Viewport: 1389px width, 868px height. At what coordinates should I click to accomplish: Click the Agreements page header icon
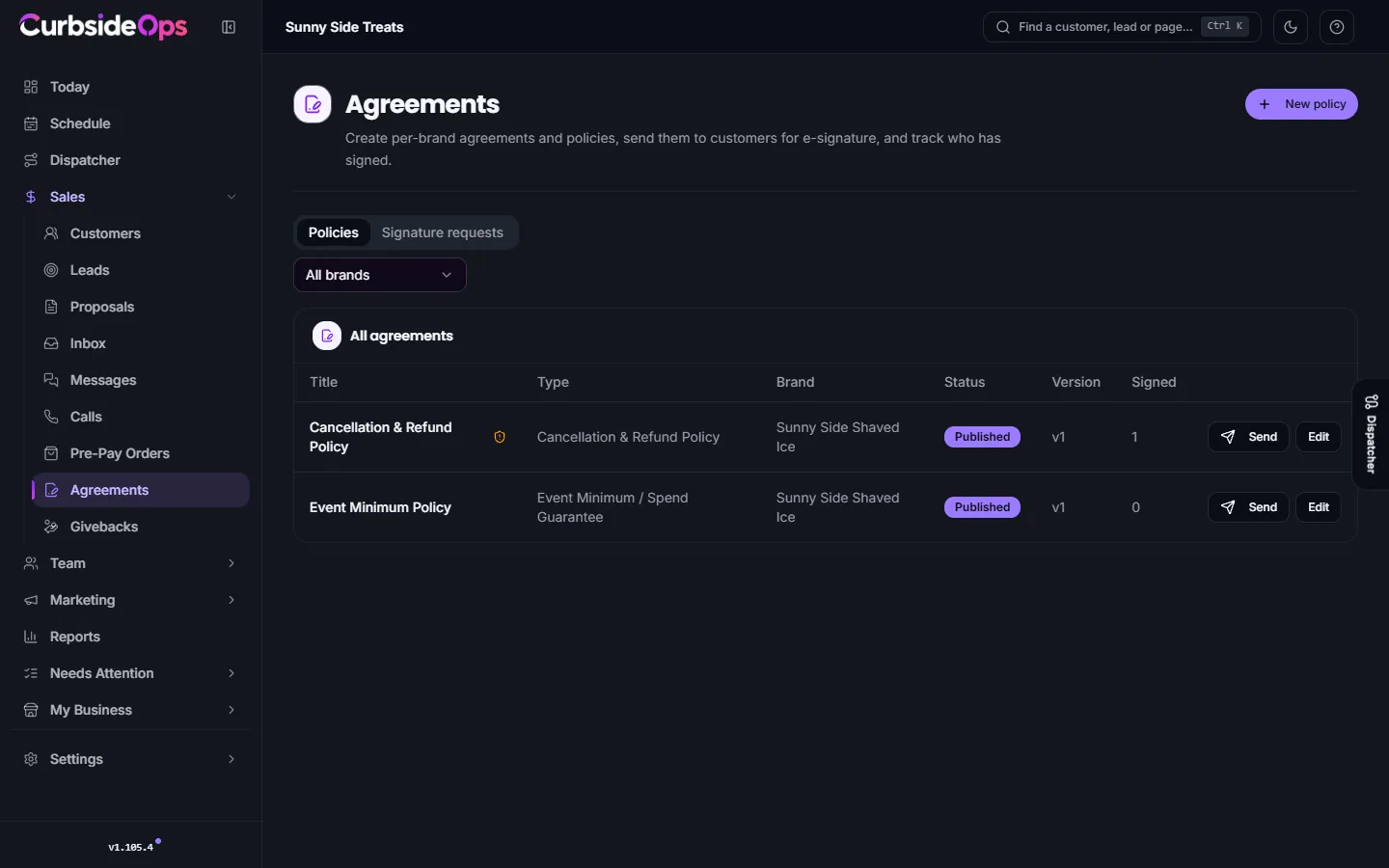coord(313,104)
